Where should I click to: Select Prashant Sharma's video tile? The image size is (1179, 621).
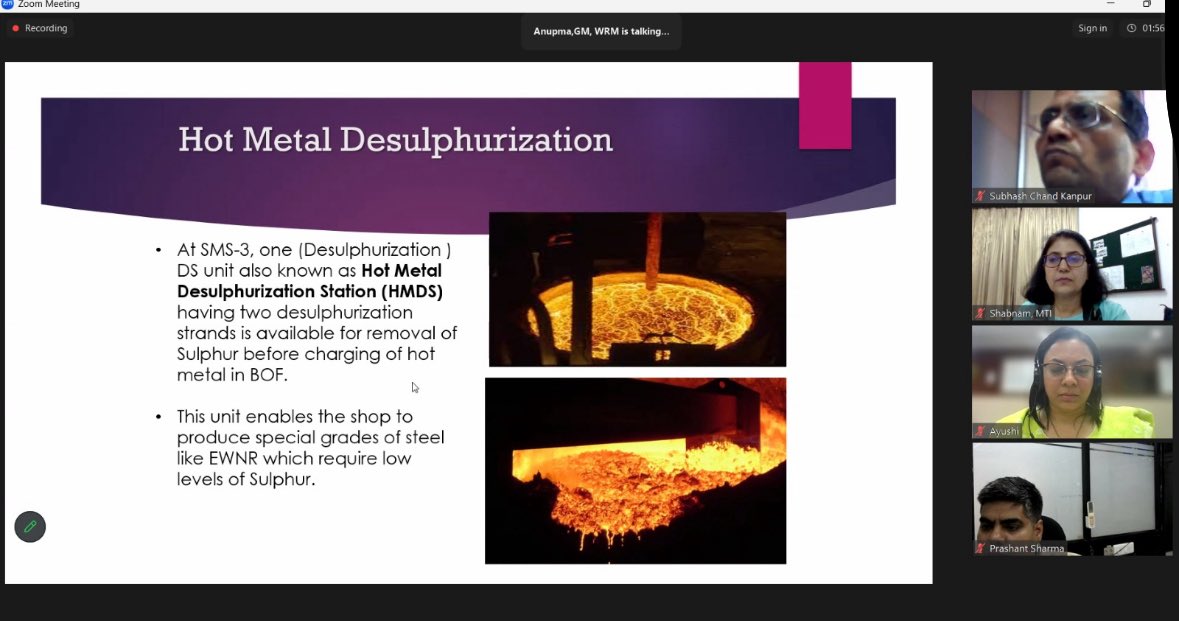[x=1071, y=499]
